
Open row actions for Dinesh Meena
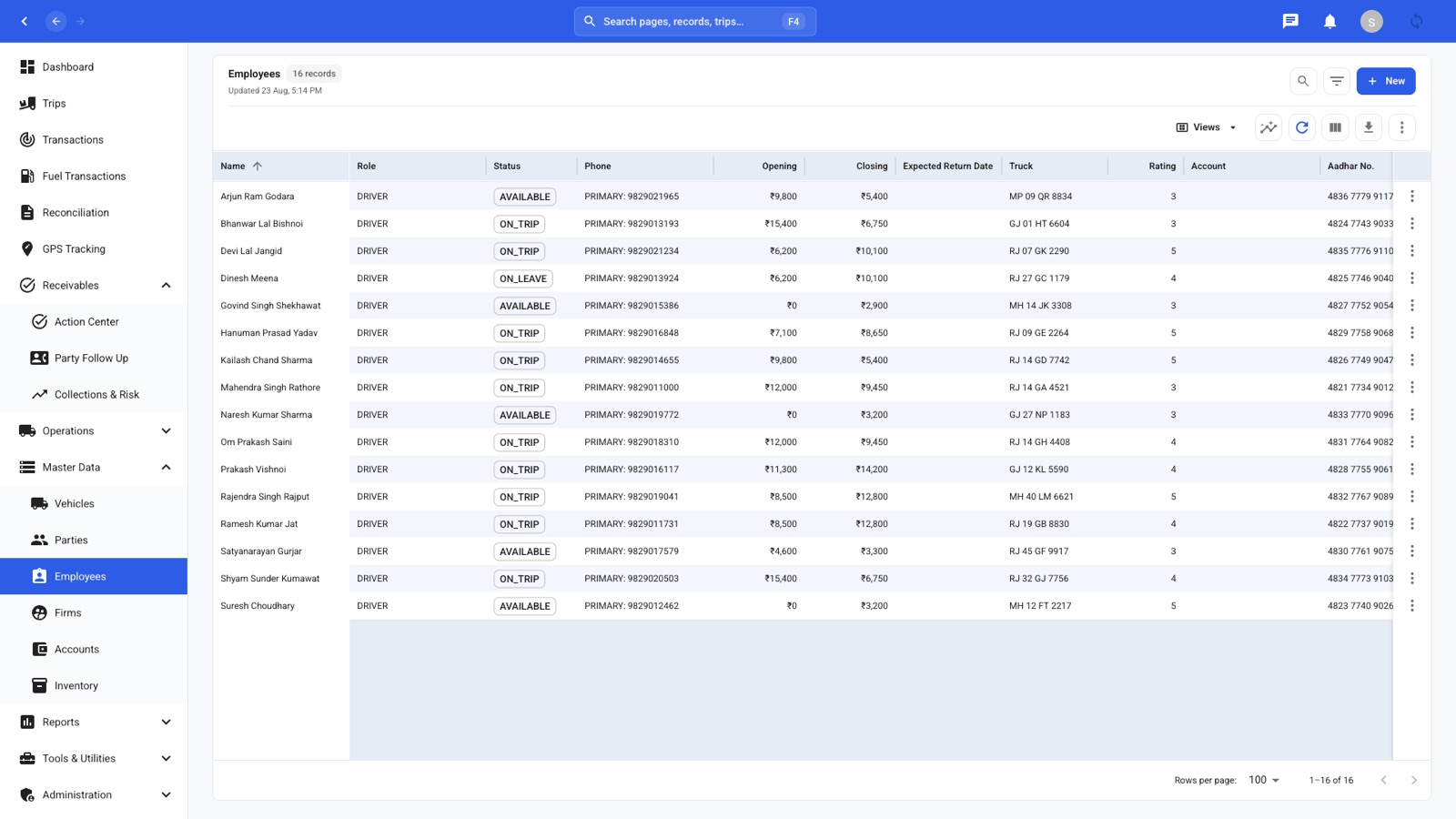click(x=1411, y=278)
